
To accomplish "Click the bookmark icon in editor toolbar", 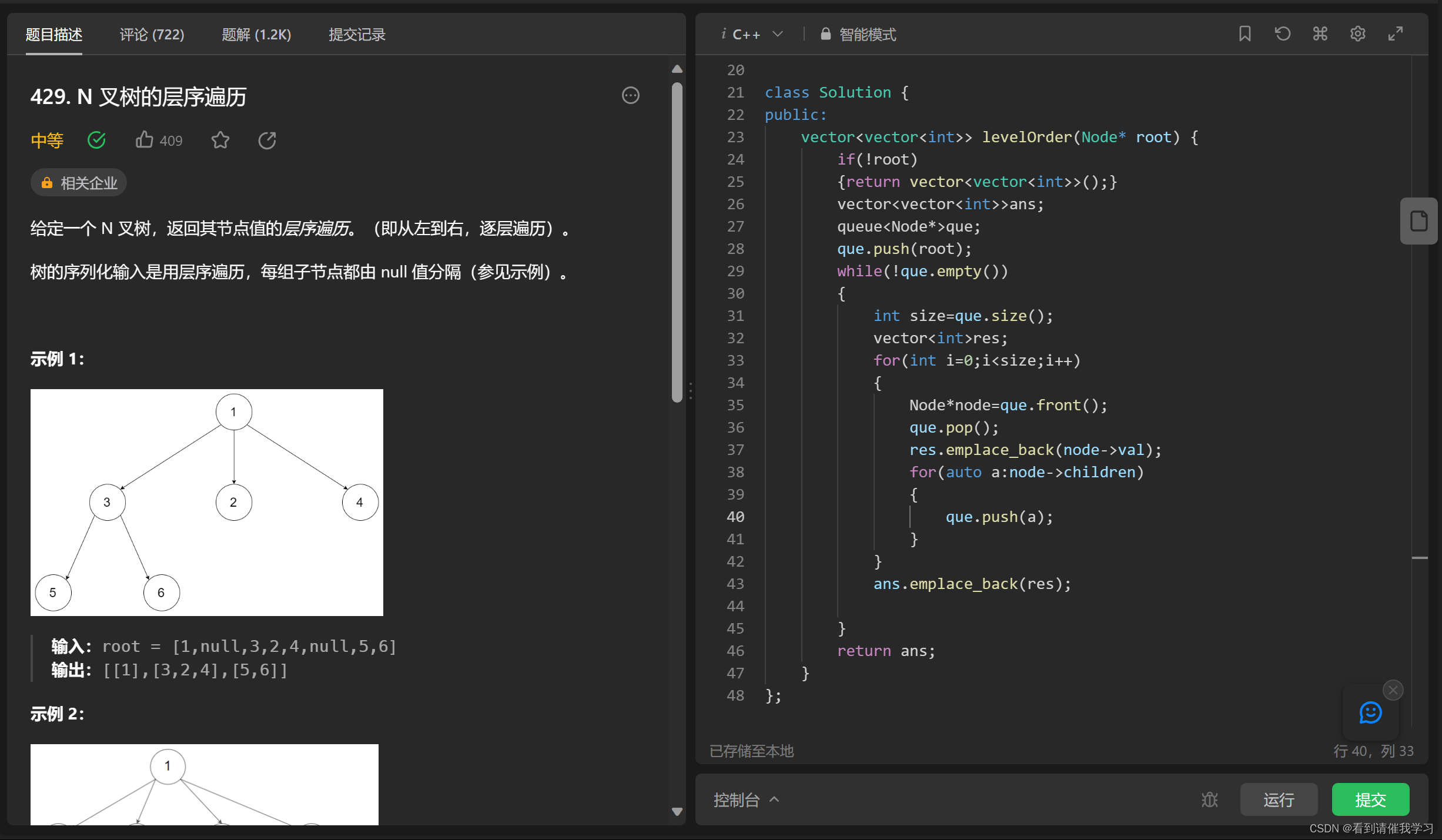I will click(1244, 34).
